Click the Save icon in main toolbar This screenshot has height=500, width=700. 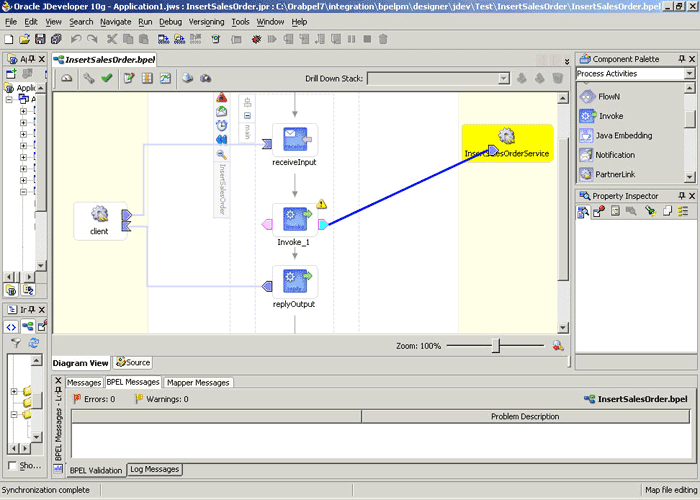(40, 39)
